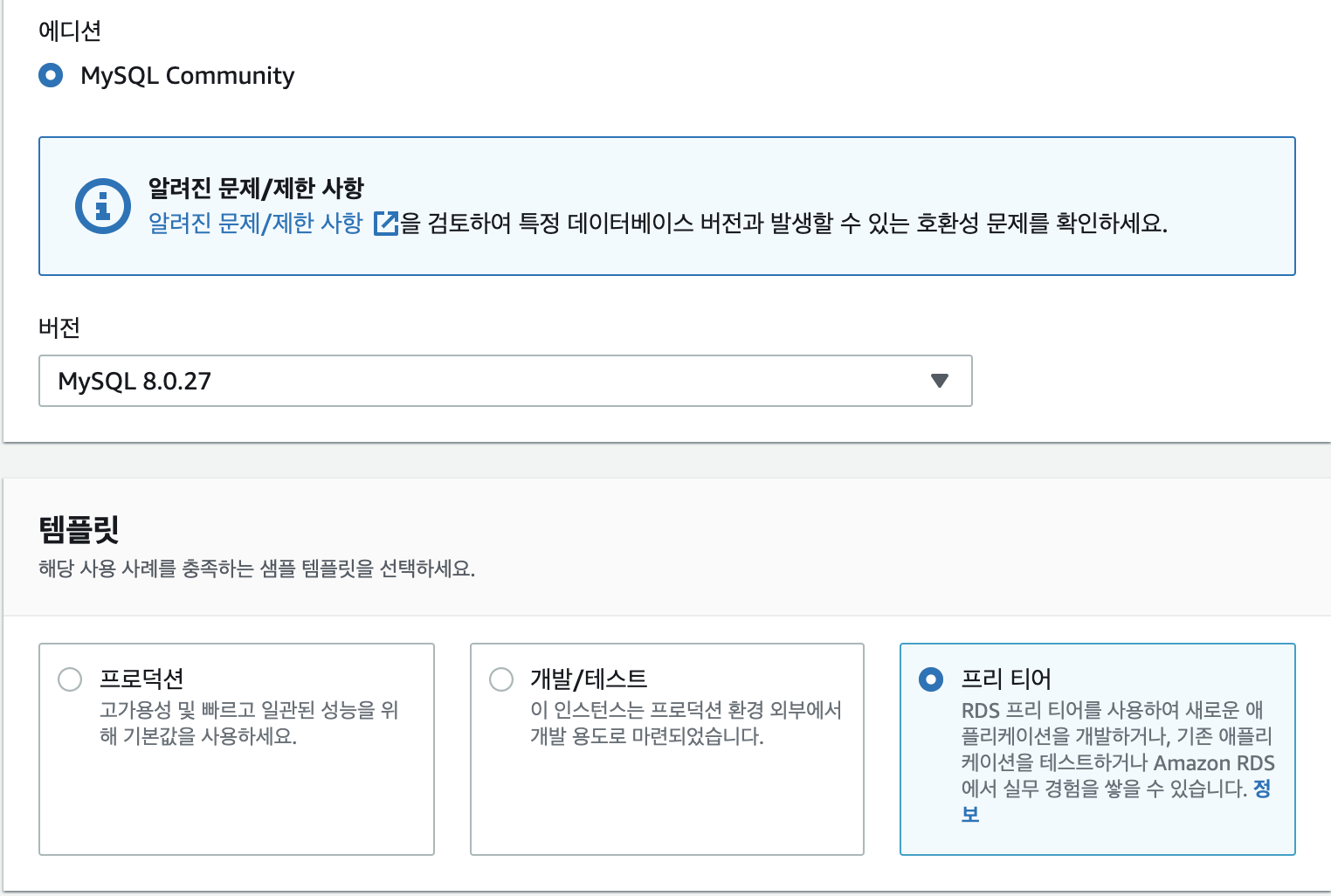The image size is (1331, 896).
Task: Open the 정보 link in the 프리 티어 card
Action: (1262, 789)
